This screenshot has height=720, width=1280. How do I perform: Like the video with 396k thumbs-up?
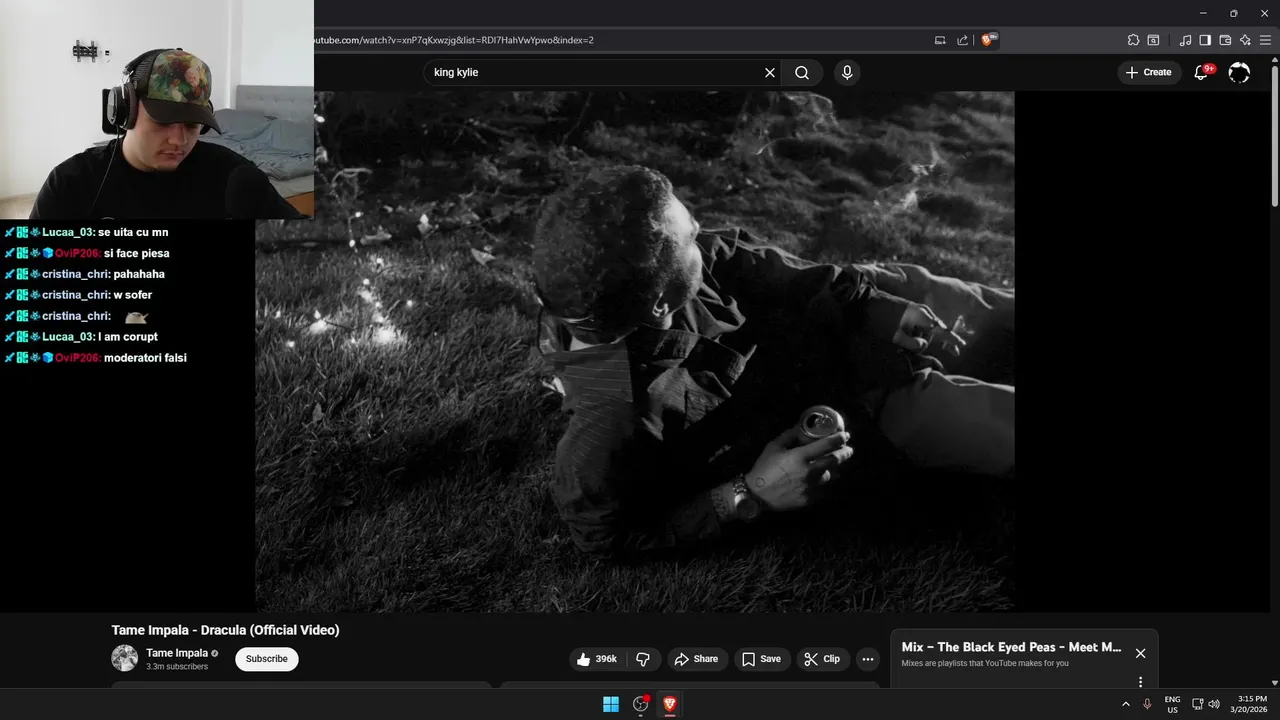point(597,659)
